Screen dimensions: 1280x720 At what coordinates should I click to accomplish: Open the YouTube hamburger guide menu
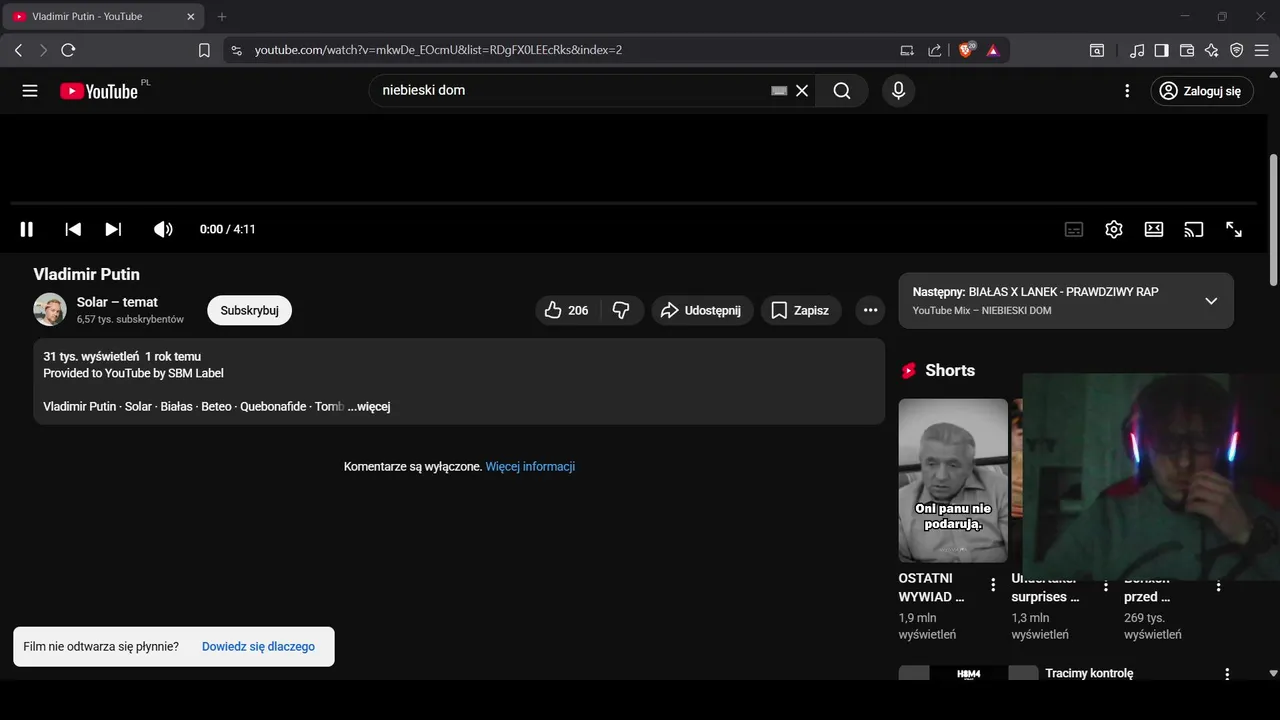30,91
